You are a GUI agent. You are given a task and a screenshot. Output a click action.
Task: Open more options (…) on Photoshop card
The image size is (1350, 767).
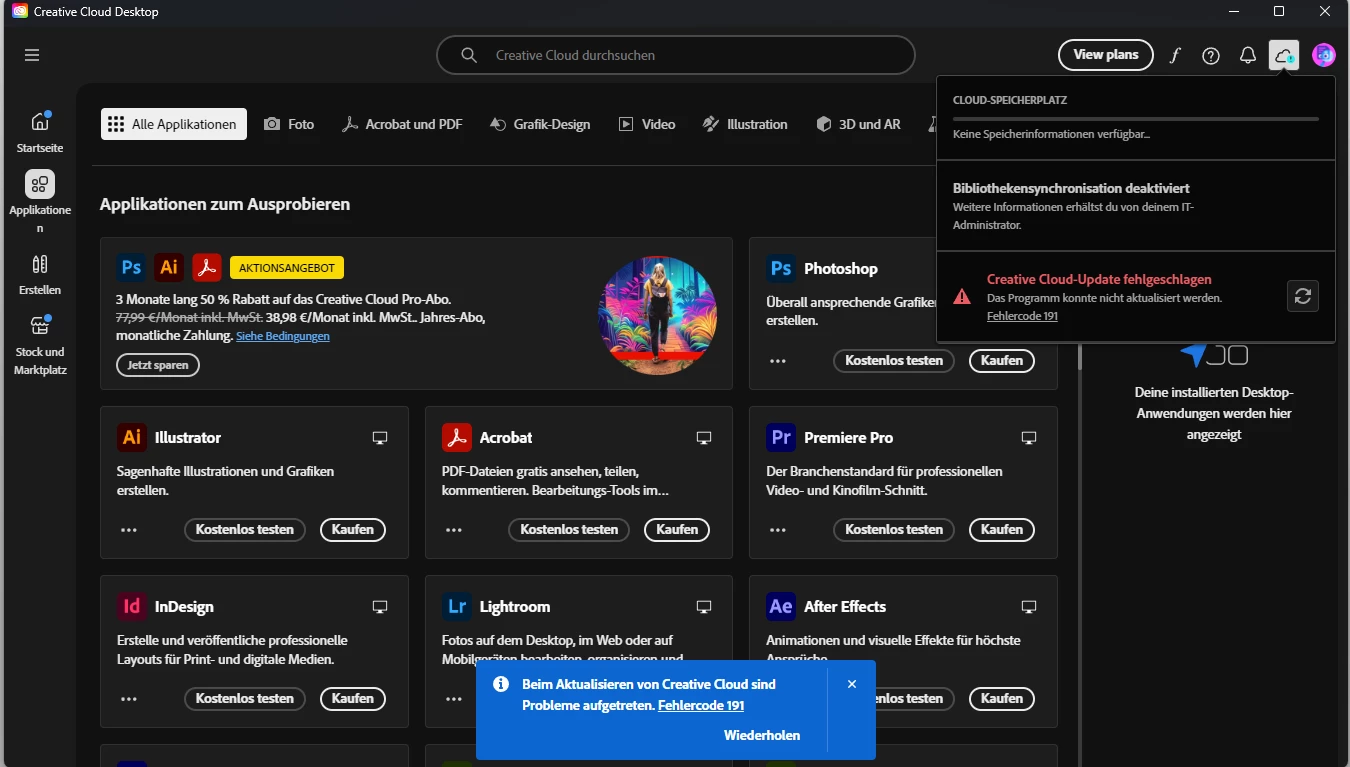[x=778, y=361]
